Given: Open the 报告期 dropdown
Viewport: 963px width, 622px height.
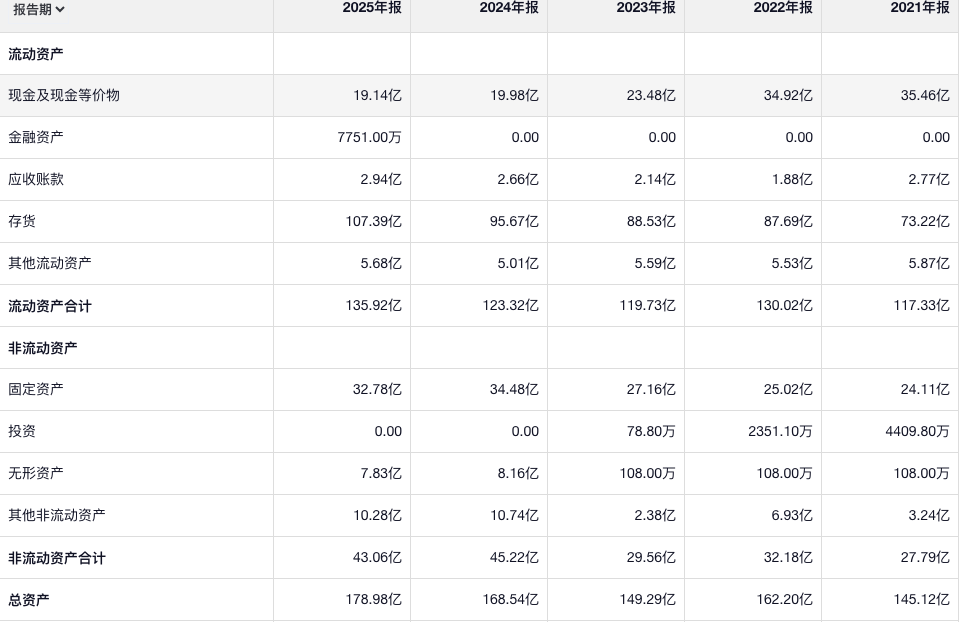Looking at the screenshot, I should (40, 10).
